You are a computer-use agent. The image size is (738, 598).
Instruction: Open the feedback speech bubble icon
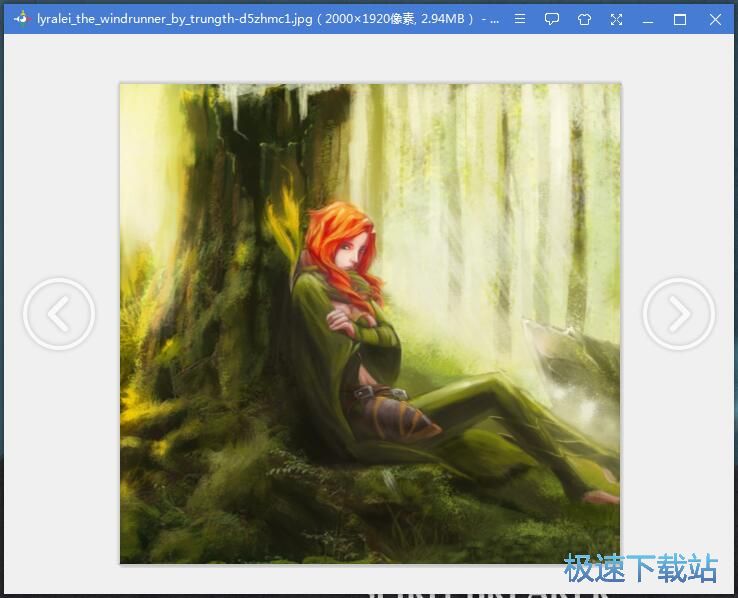[552, 19]
